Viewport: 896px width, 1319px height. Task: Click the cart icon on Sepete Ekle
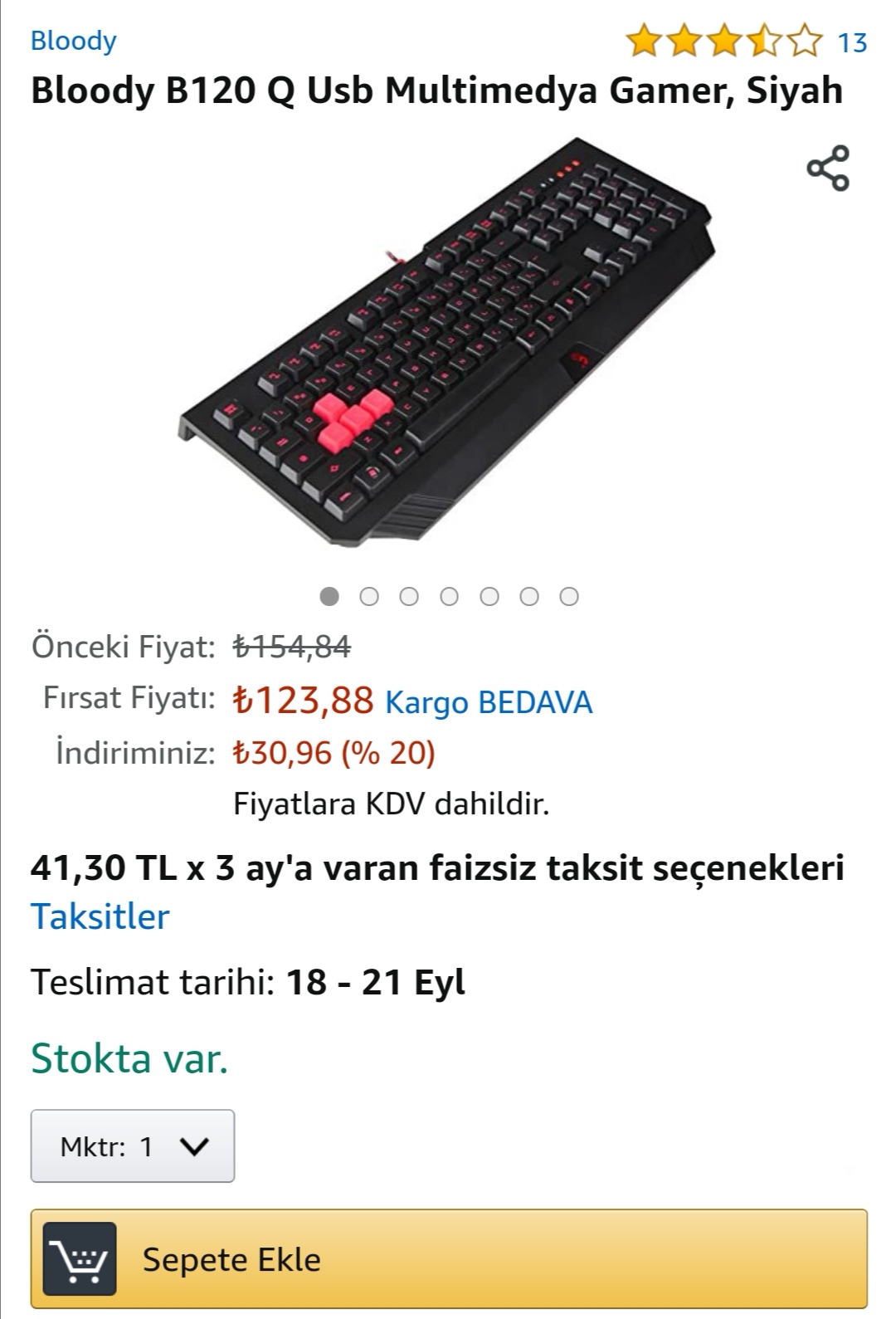pos(80,1258)
